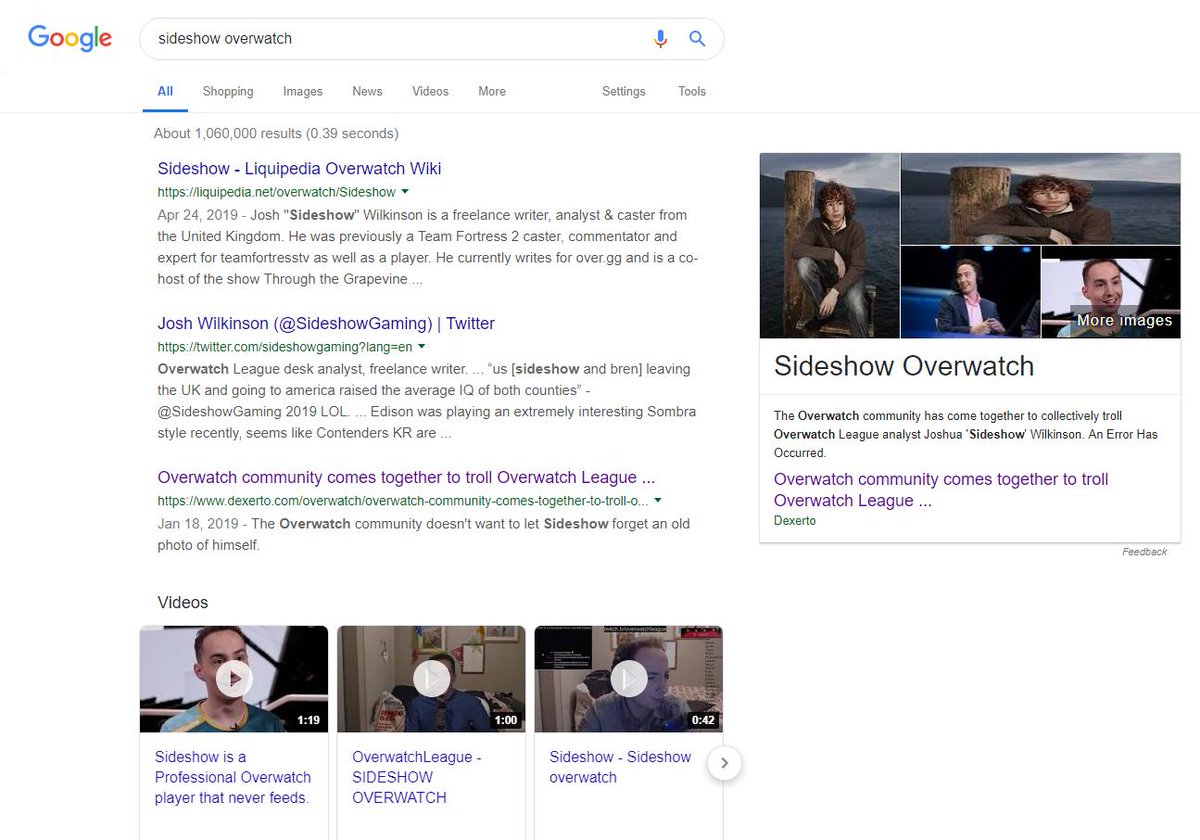Screen dimensions: 1200x840
Task: Open tall portrait photo by wooden post
Action: [x=829, y=245]
